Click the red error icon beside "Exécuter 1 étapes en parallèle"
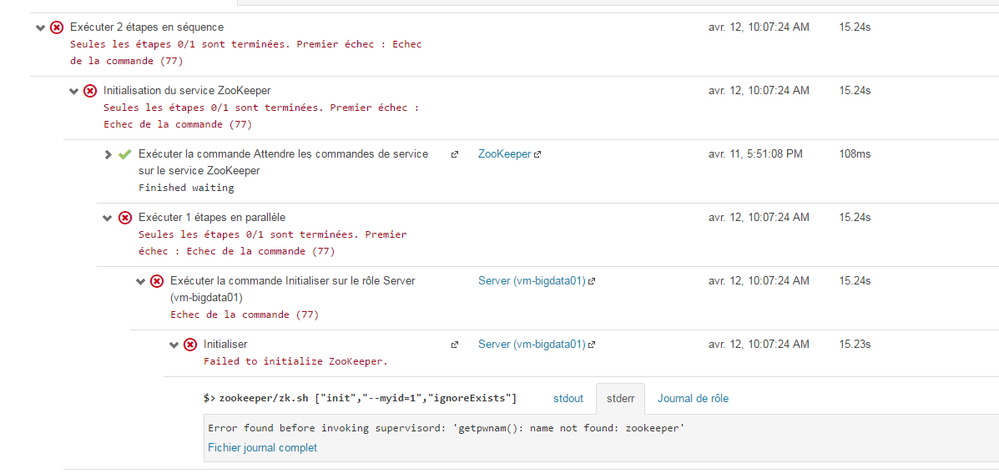 click(125, 217)
